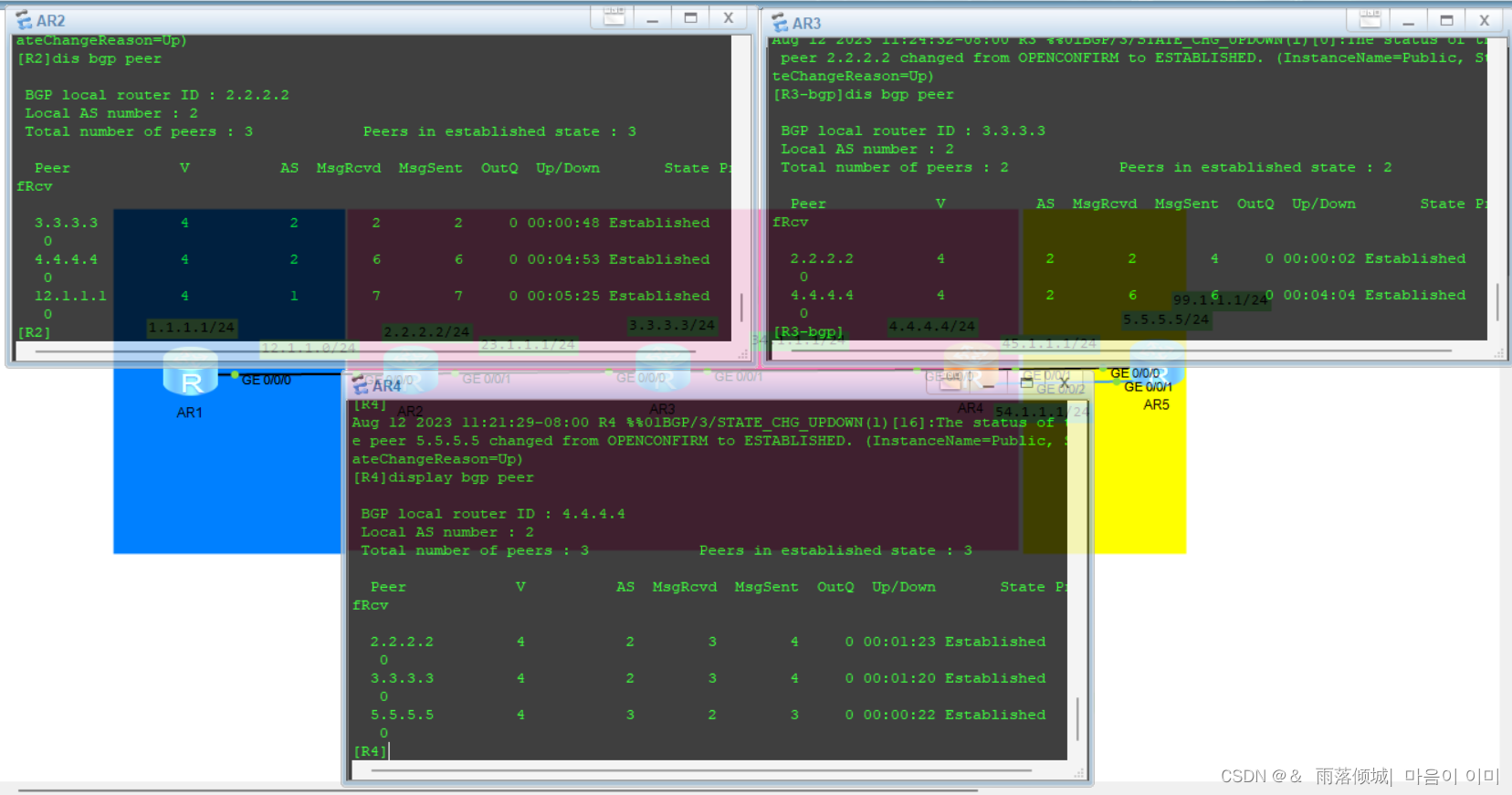This screenshot has width=1512, height=795.
Task: Click the [R2] prompt in AR2 terminal
Action: click(34, 332)
